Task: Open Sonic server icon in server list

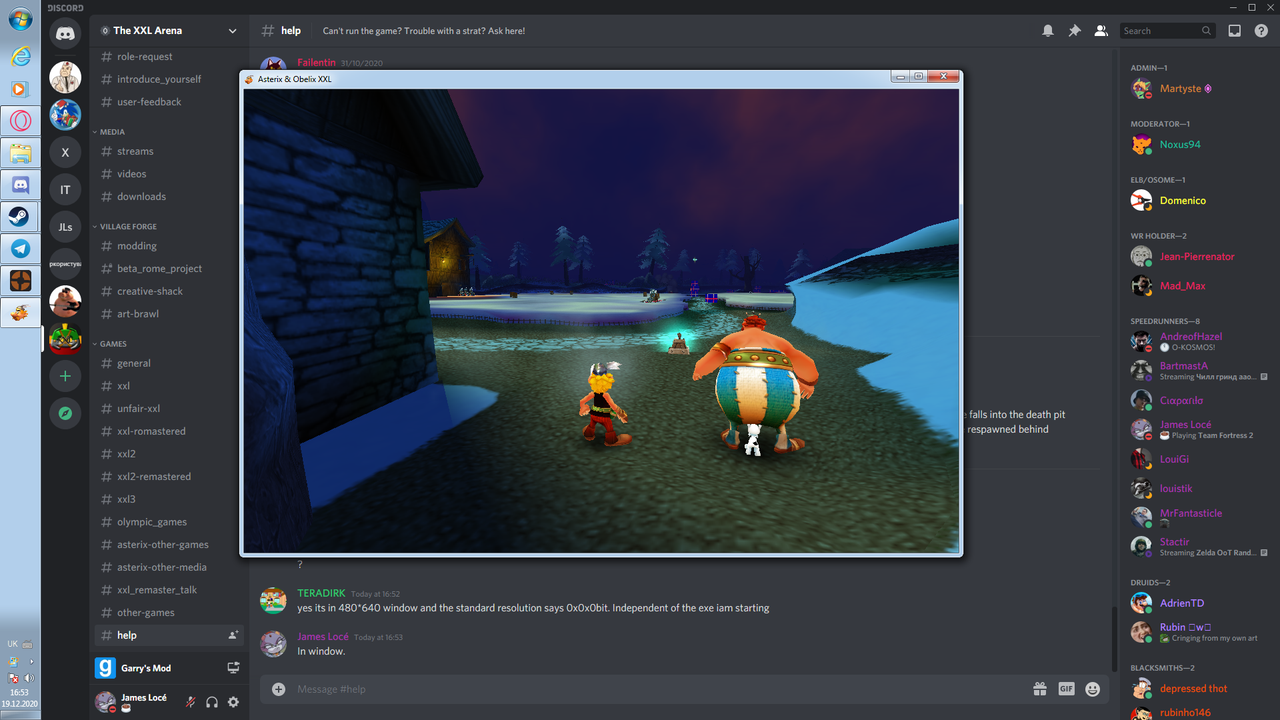Action: click(x=65, y=114)
